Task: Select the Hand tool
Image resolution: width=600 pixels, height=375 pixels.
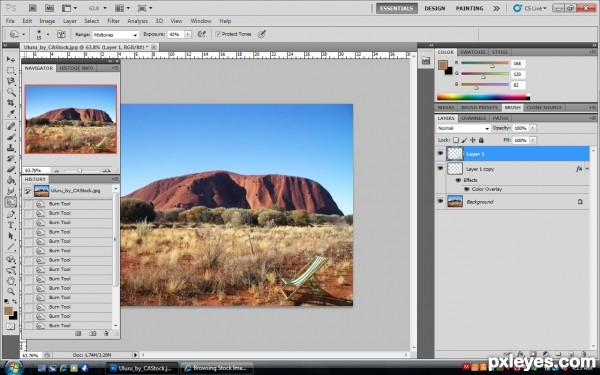Action: tap(11, 281)
